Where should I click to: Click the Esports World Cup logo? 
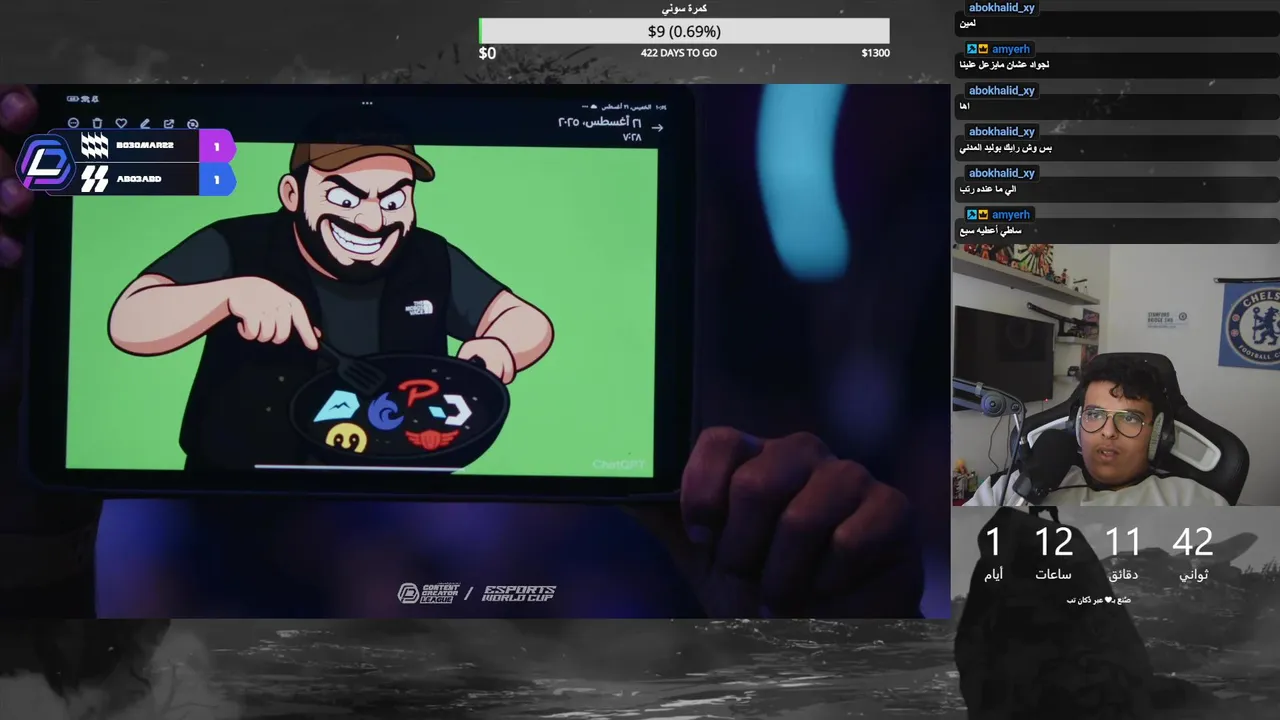pos(519,593)
